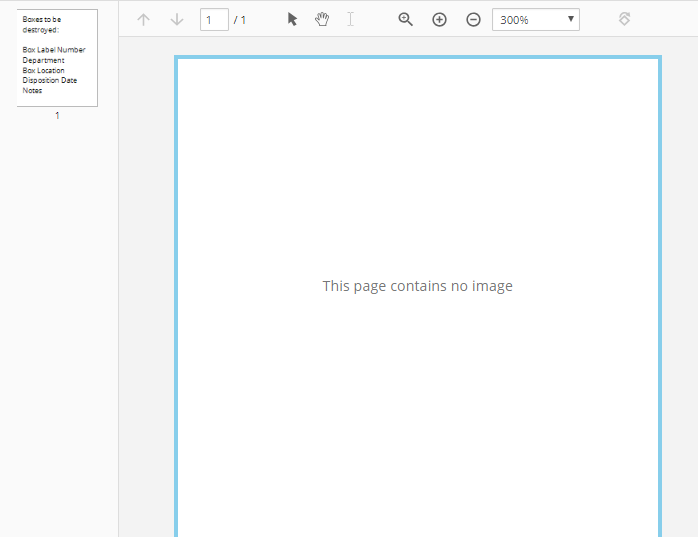The height and width of the screenshot is (537, 698).
Task: Activate the hand pan tool
Action: (x=322, y=19)
